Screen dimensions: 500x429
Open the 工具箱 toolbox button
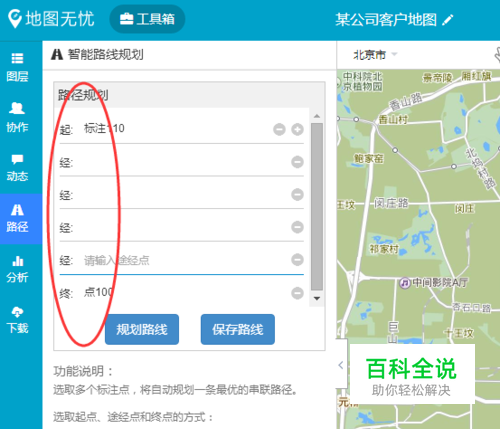click(x=147, y=19)
